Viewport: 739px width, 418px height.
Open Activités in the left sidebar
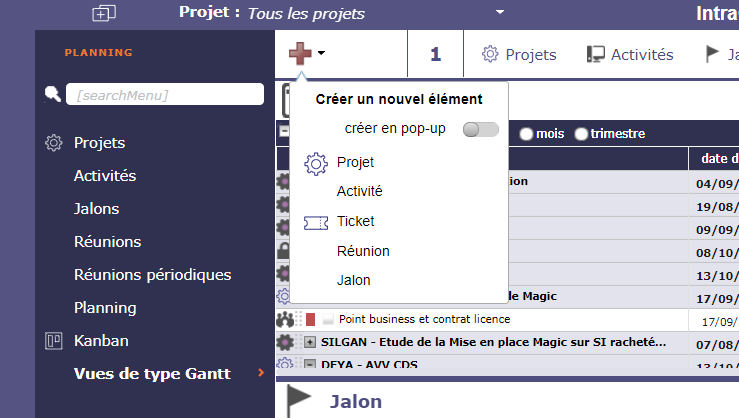pos(105,176)
